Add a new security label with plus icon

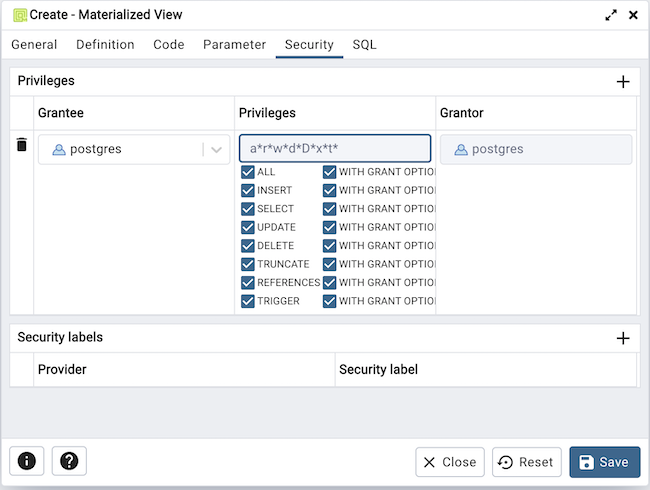[622, 338]
